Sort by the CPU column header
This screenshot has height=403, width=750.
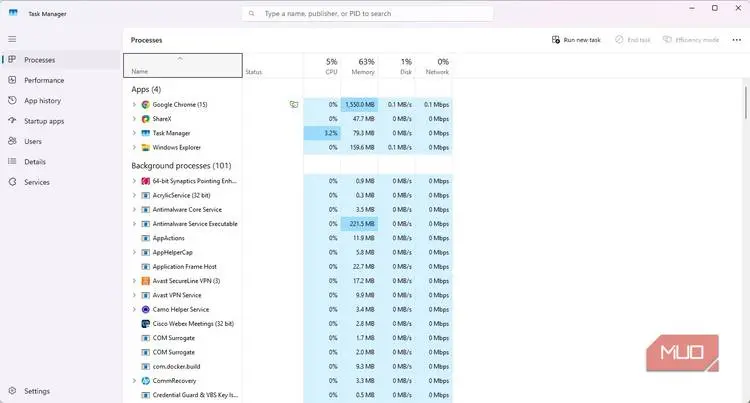coord(322,65)
